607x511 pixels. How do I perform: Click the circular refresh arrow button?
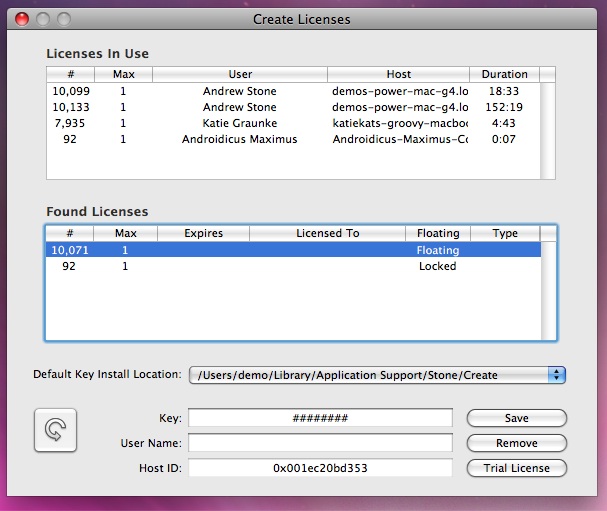(x=55, y=430)
